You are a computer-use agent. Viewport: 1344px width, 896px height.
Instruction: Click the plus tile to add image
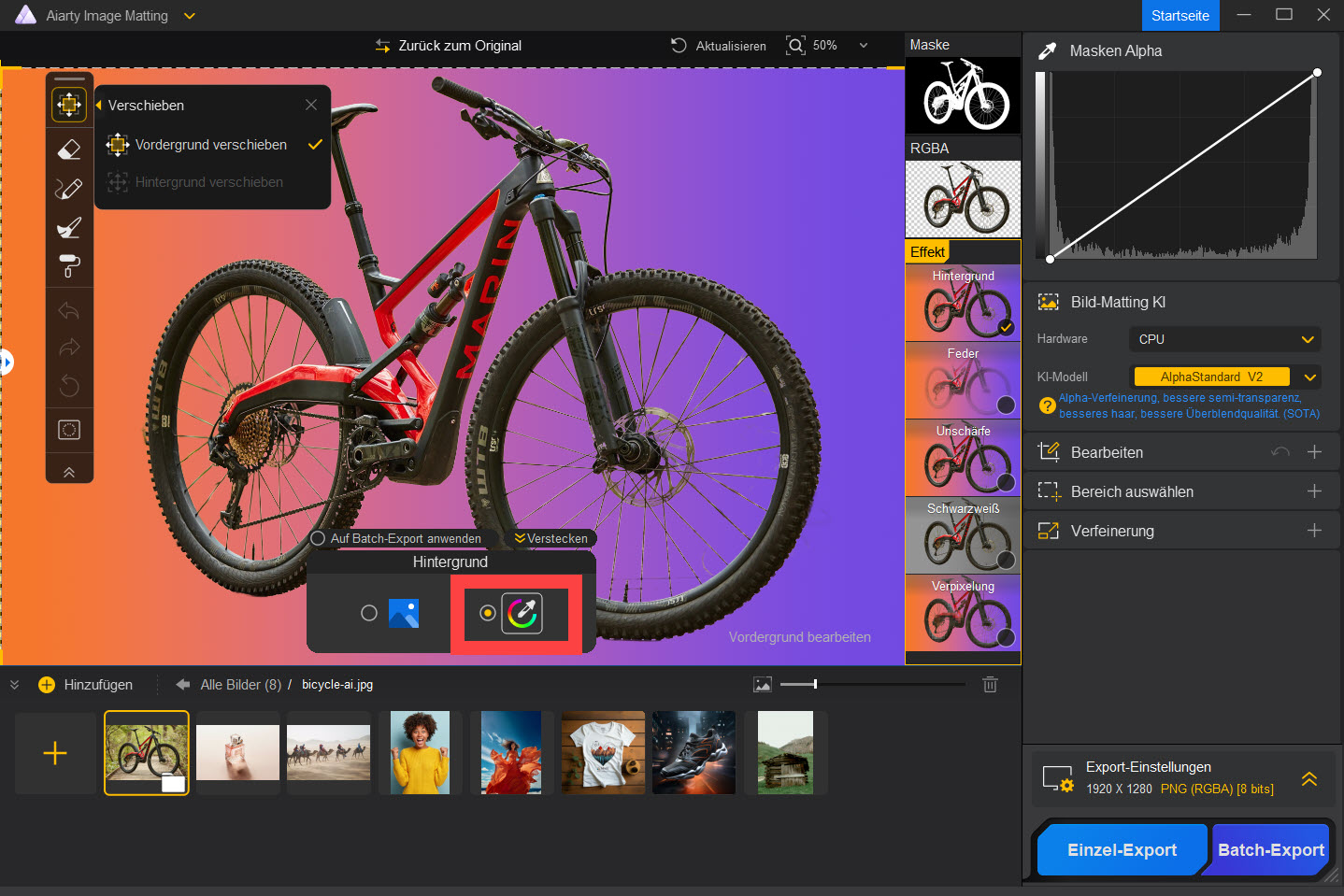tap(55, 753)
